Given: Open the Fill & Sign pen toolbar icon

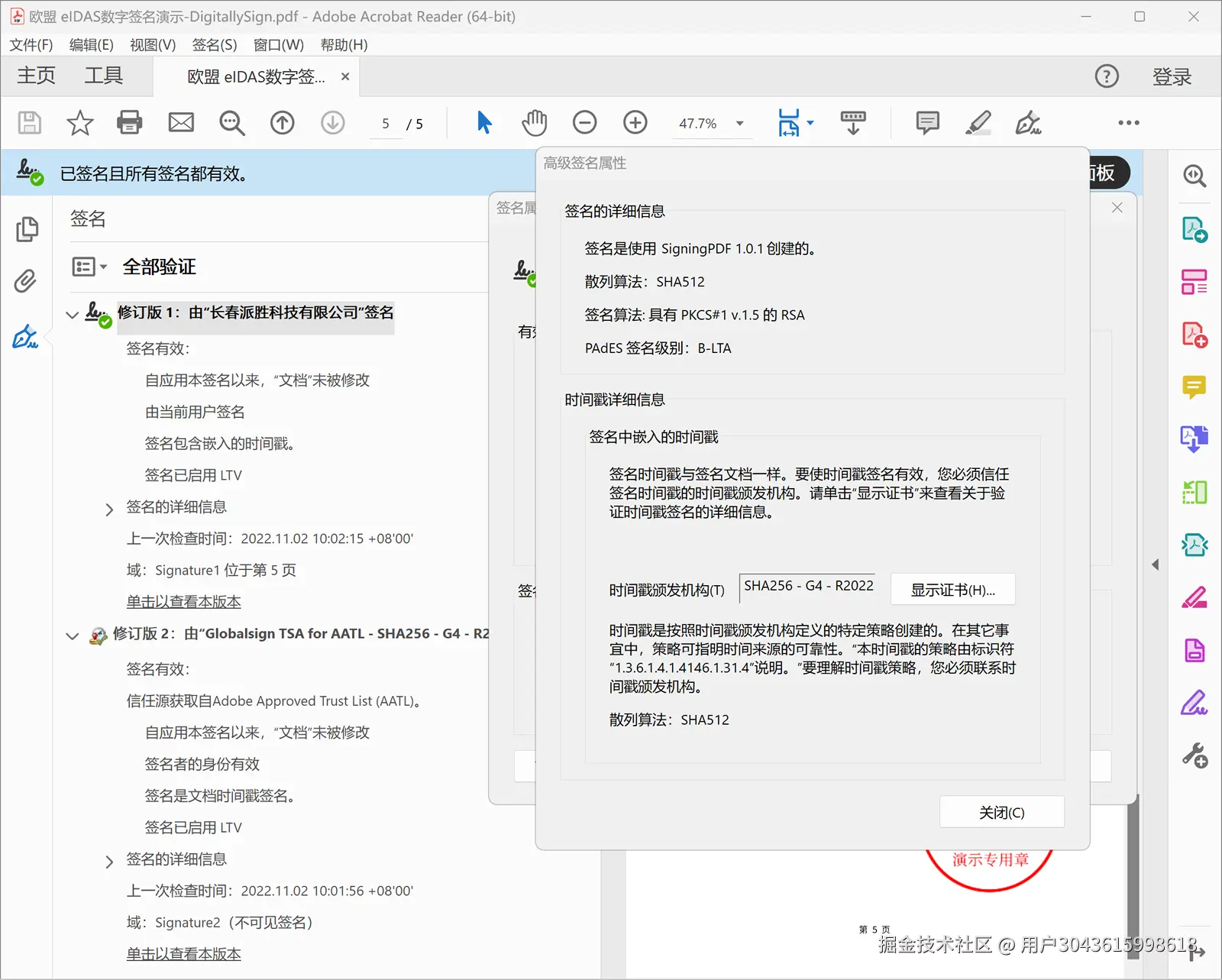Looking at the screenshot, I should [1028, 122].
